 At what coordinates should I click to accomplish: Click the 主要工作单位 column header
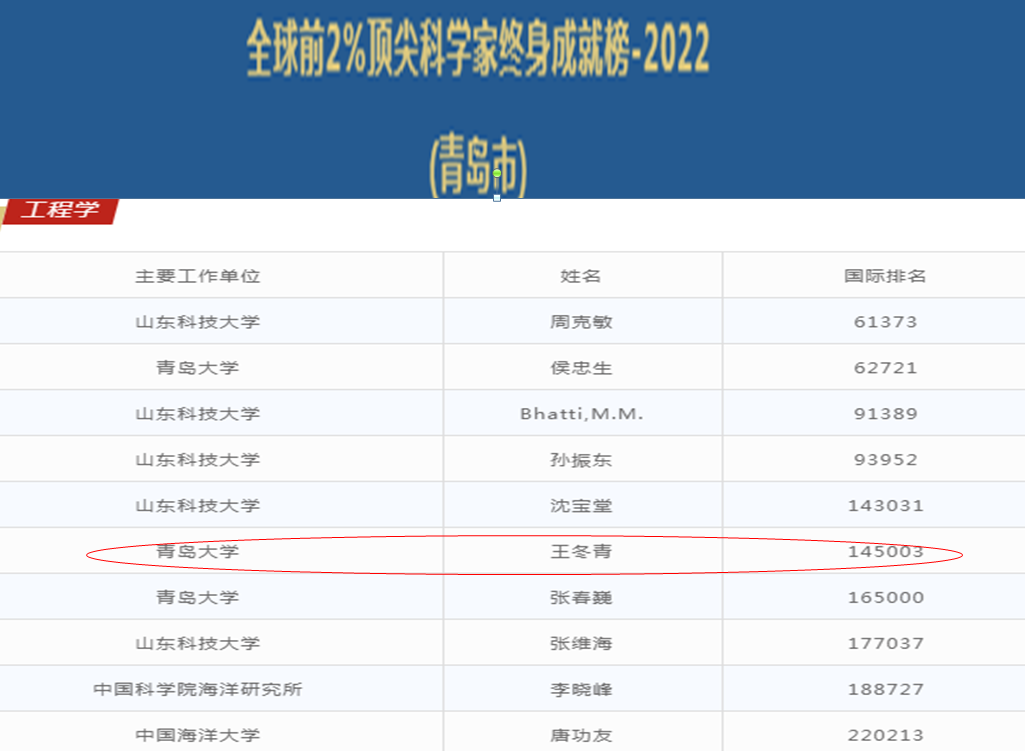pyautogui.click(x=197, y=276)
